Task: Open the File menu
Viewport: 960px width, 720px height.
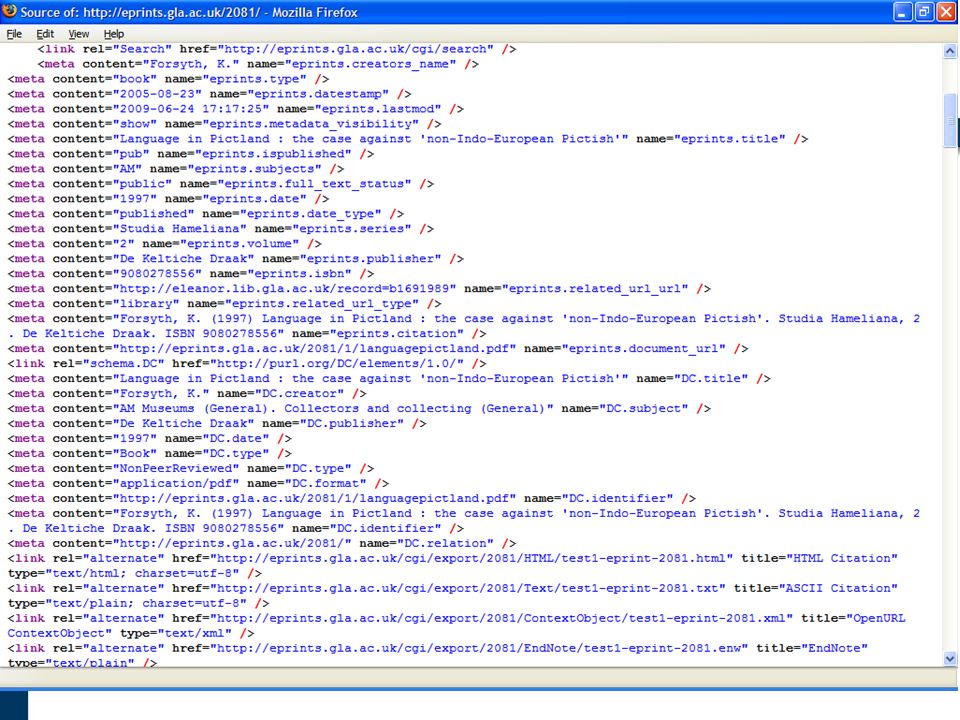Action: (x=14, y=34)
